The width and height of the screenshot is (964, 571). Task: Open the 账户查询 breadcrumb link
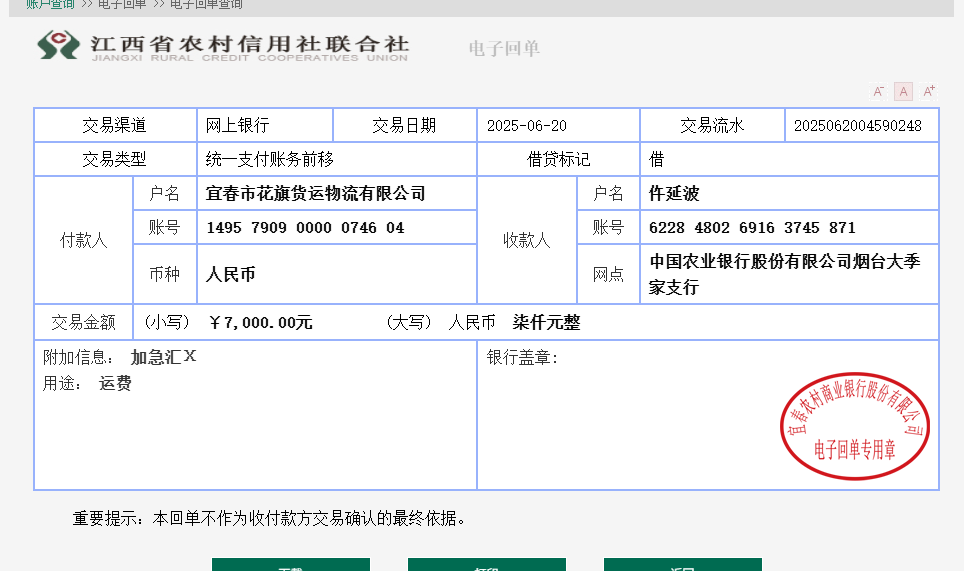pos(50,4)
